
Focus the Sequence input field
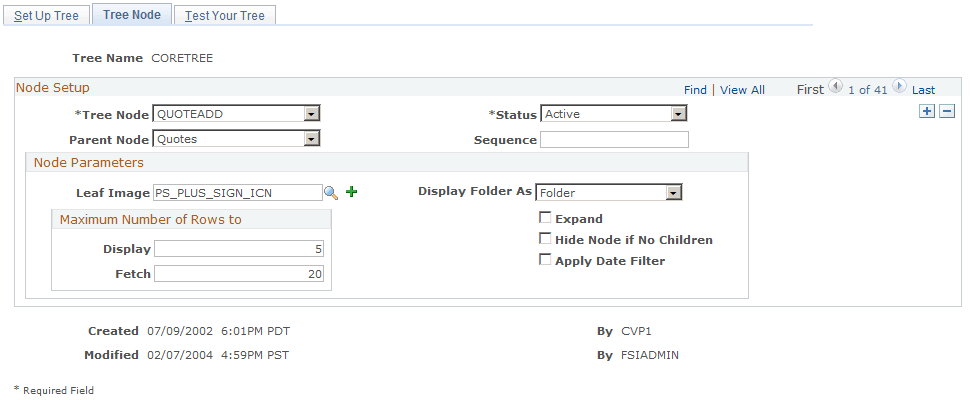(614, 140)
